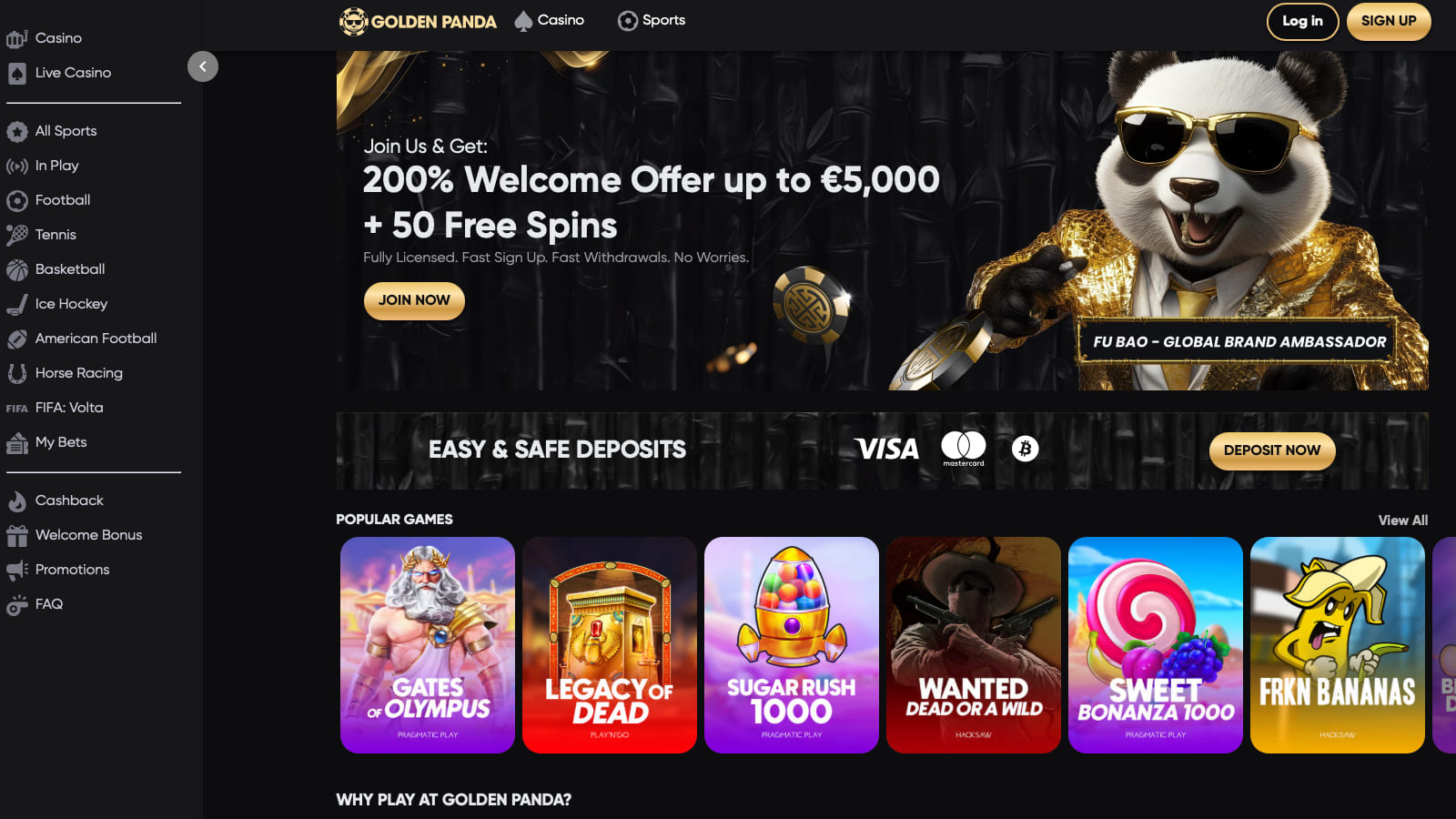
Task: Switch to the Sports top navigation tab
Action: tap(652, 20)
